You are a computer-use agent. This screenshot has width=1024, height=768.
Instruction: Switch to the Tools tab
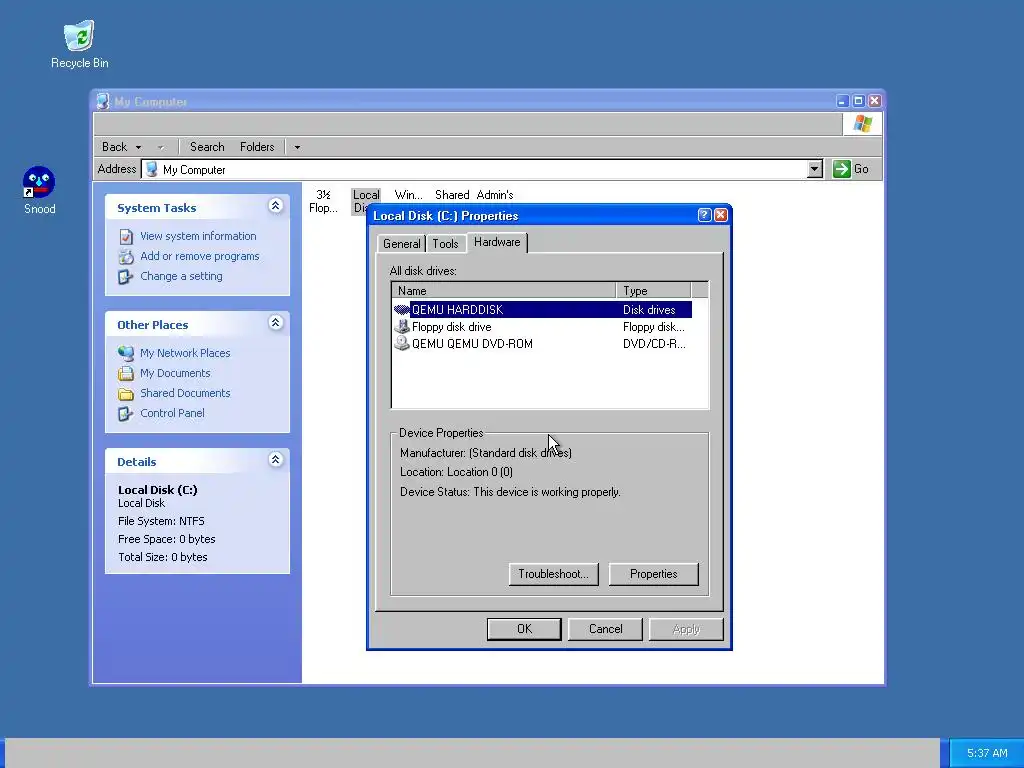[x=445, y=244]
